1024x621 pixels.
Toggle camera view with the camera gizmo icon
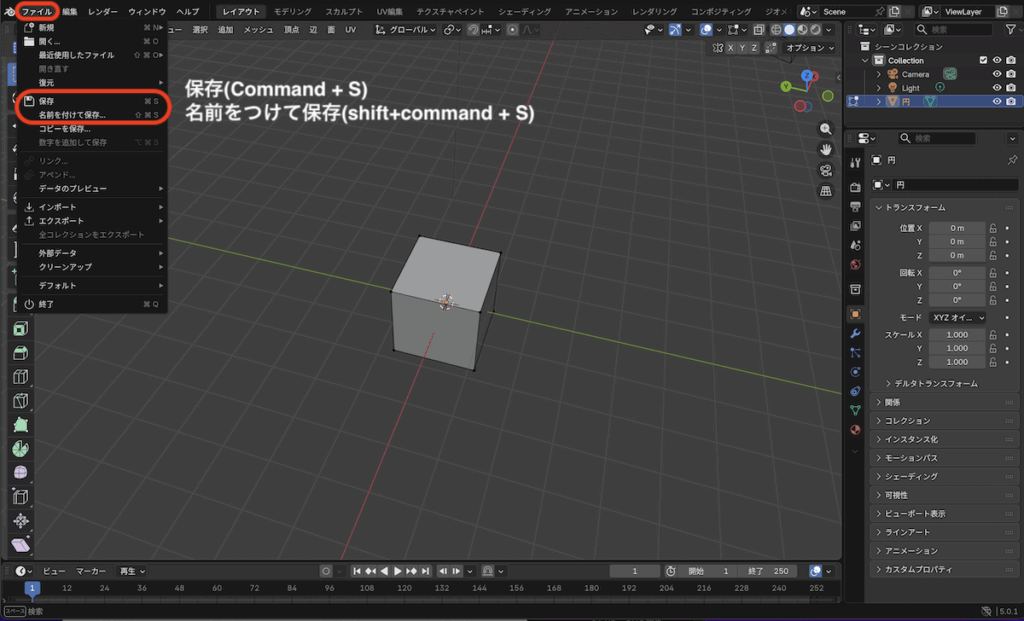point(826,170)
